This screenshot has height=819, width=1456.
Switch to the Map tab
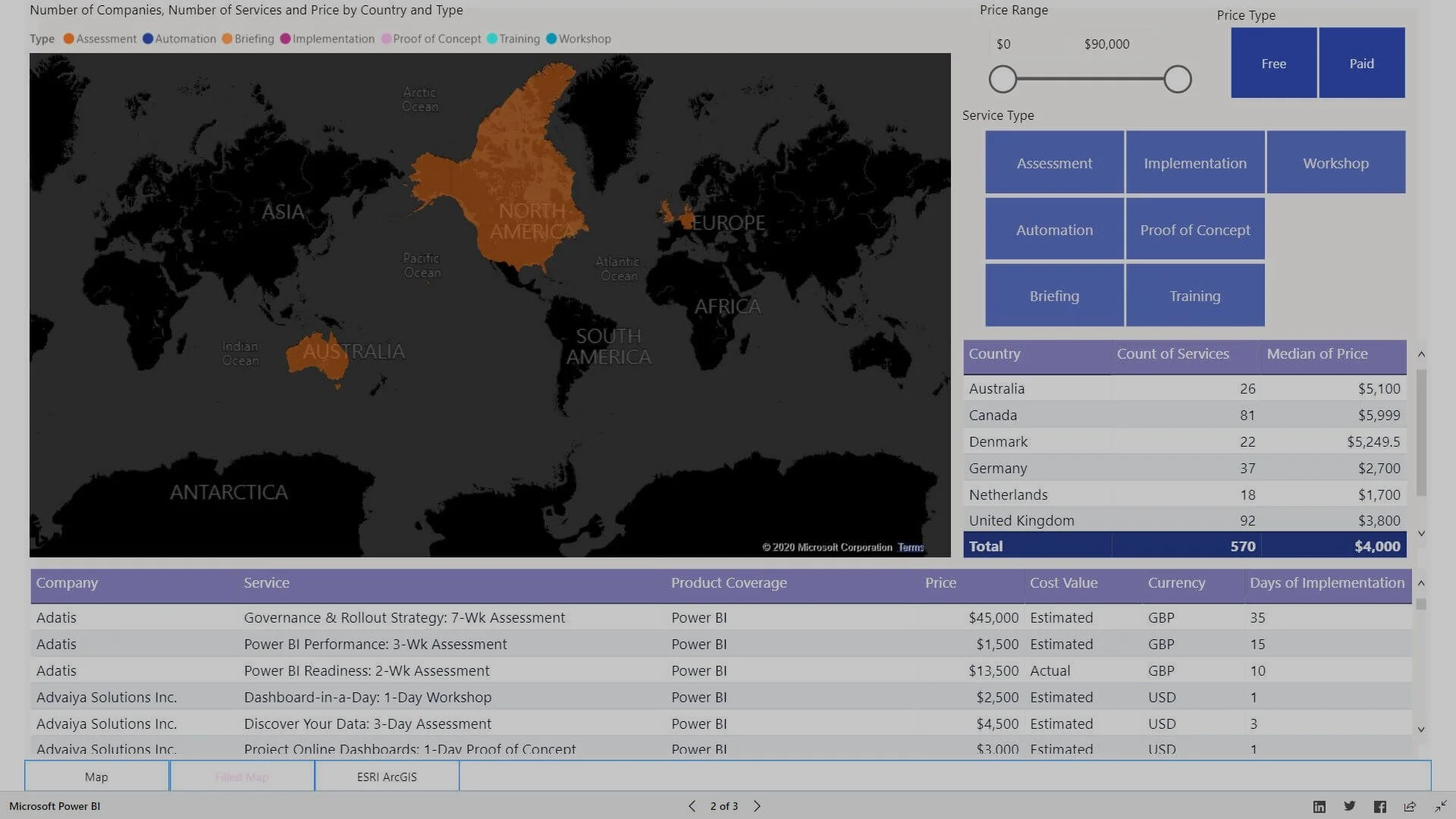pos(96,777)
